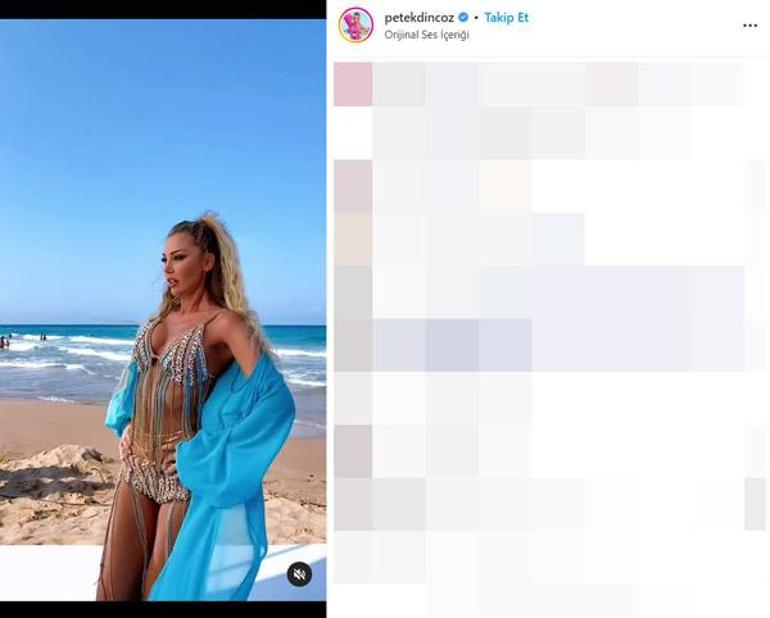Viewport: 770px width, 618px height.
Task: Open the petekdincoz profile picture avatar
Action: (356, 25)
